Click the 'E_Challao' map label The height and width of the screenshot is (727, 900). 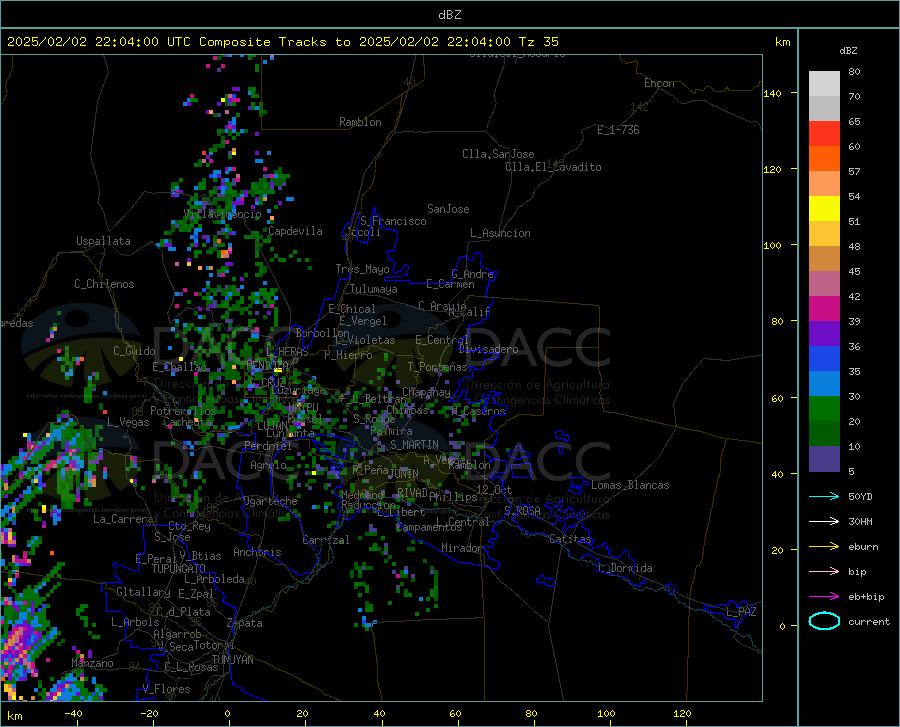click(x=179, y=367)
